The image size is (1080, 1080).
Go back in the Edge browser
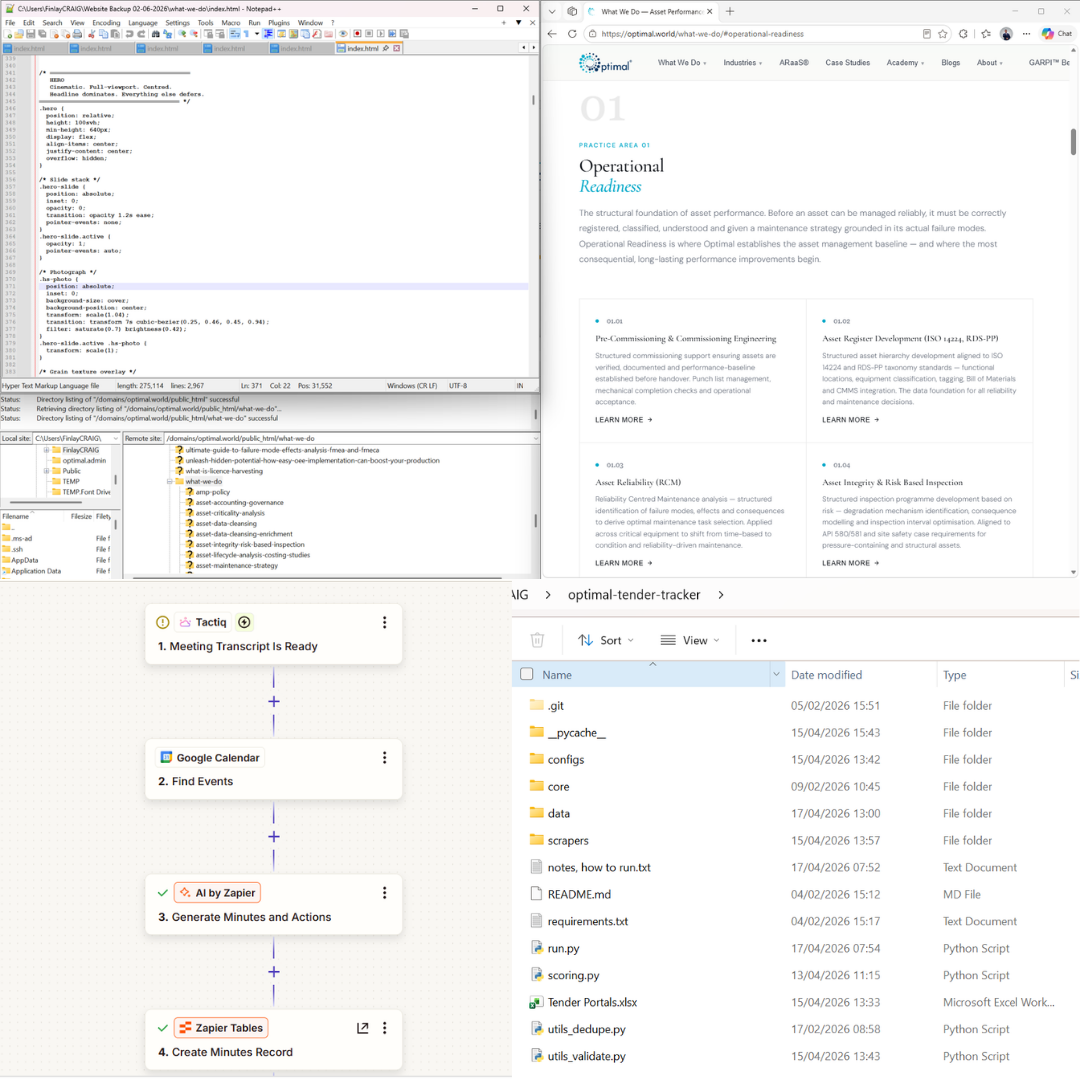tap(552, 34)
